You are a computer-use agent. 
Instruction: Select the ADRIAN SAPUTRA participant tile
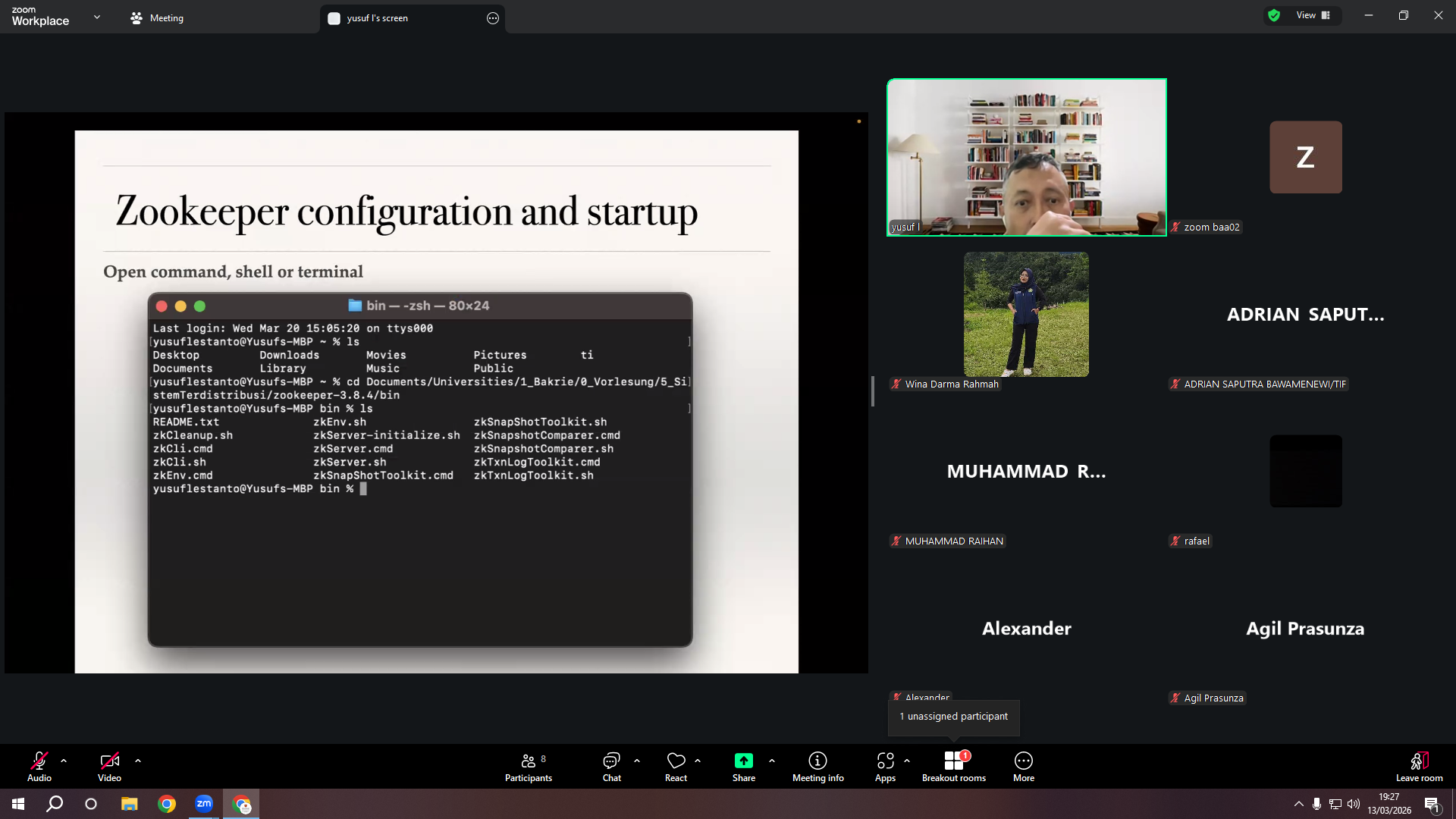coord(1306,315)
